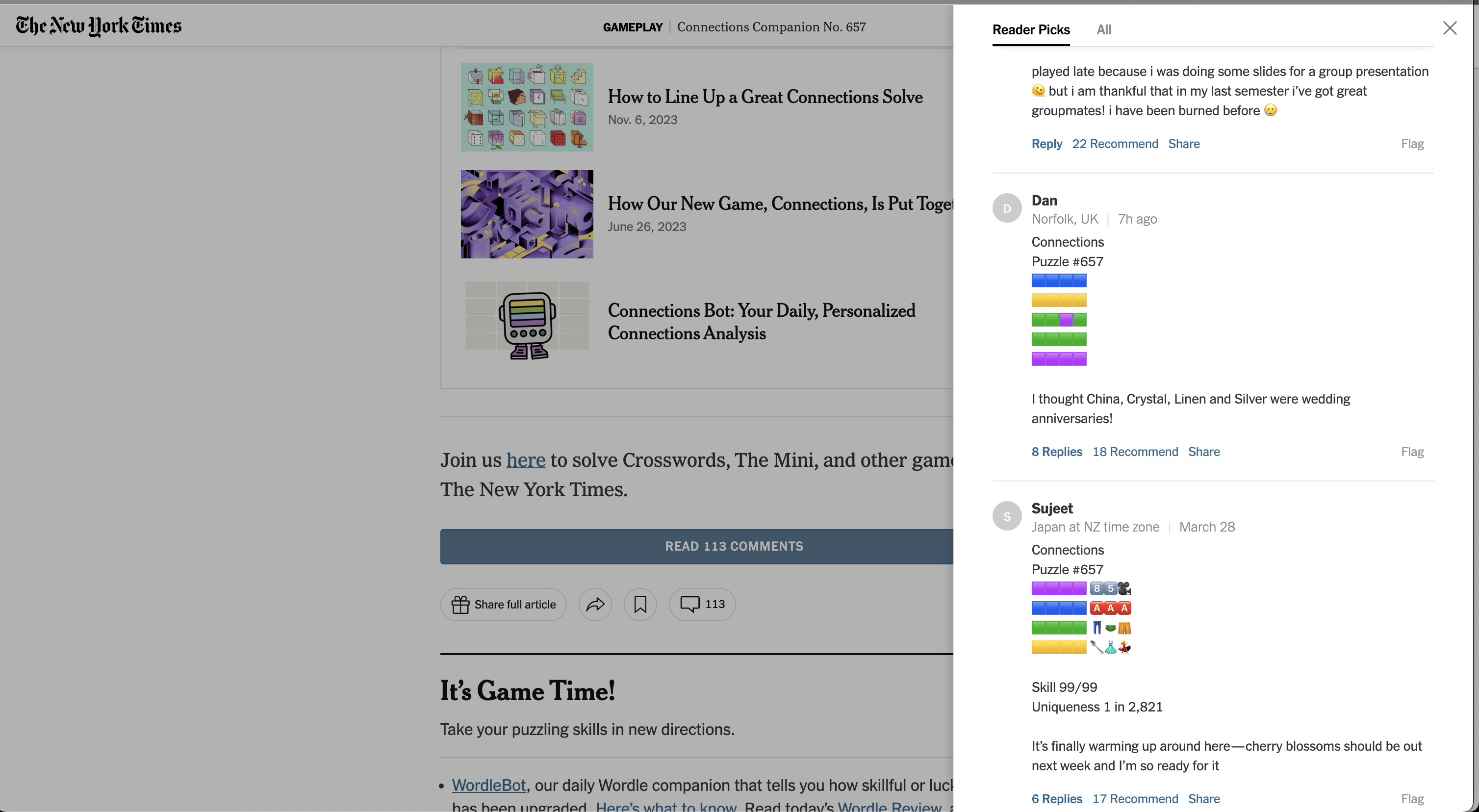
Task: Open Connections Bot personalized analysis article
Action: (x=762, y=322)
